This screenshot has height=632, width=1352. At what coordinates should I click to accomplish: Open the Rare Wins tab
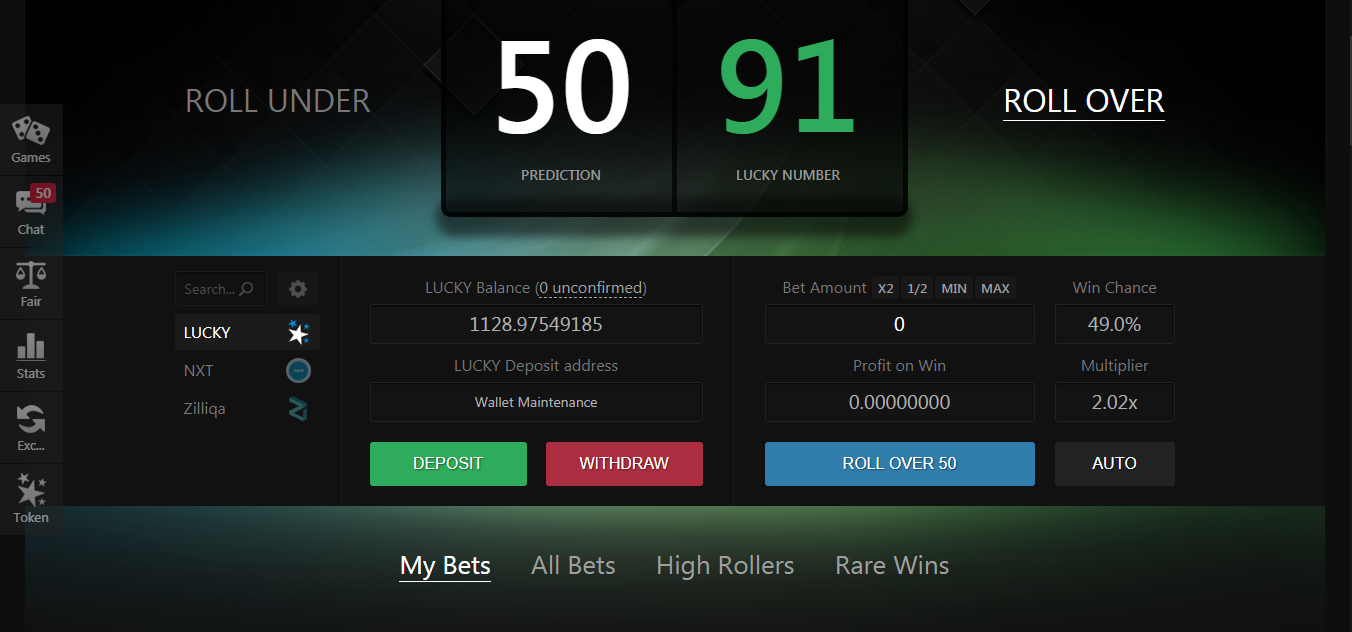[x=892, y=566]
